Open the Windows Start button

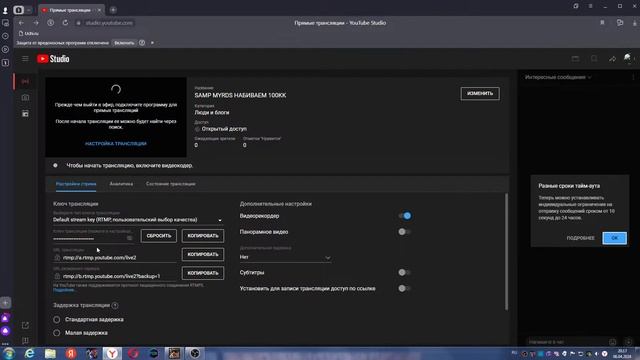pos(9,353)
